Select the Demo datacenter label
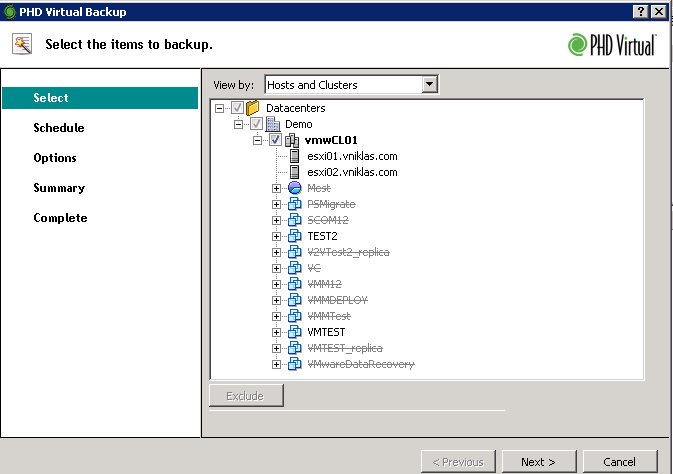The image size is (673, 474). [x=299, y=124]
